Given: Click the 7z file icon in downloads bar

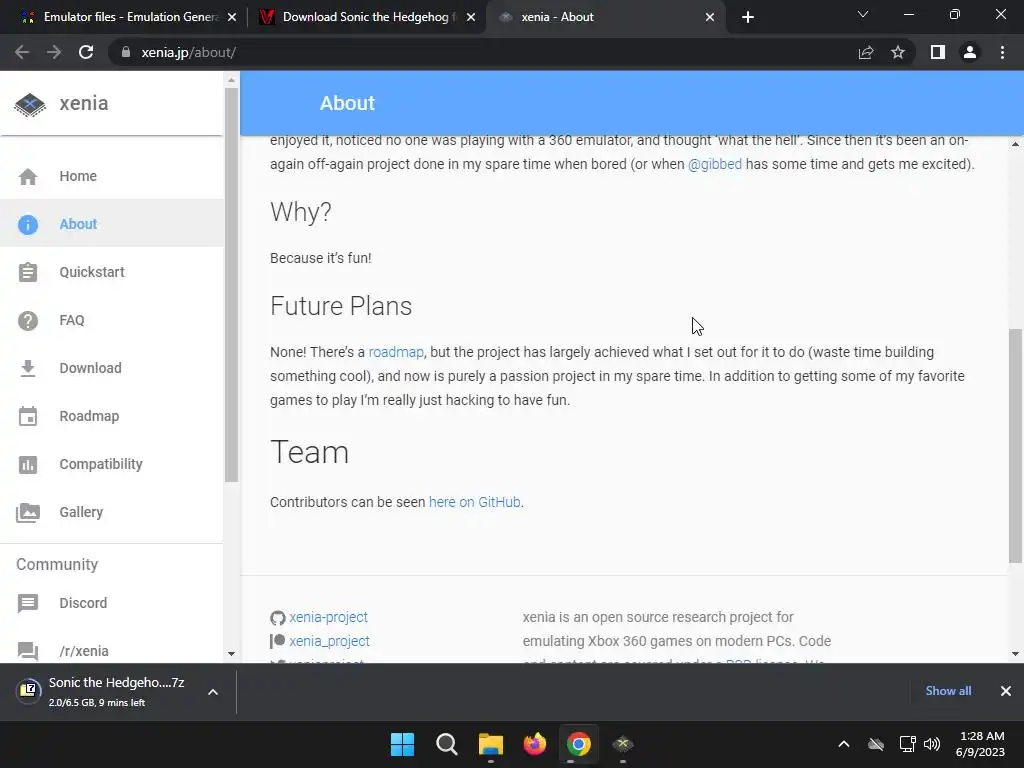Looking at the screenshot, I should pyautogui.click(x=29, y=690).
